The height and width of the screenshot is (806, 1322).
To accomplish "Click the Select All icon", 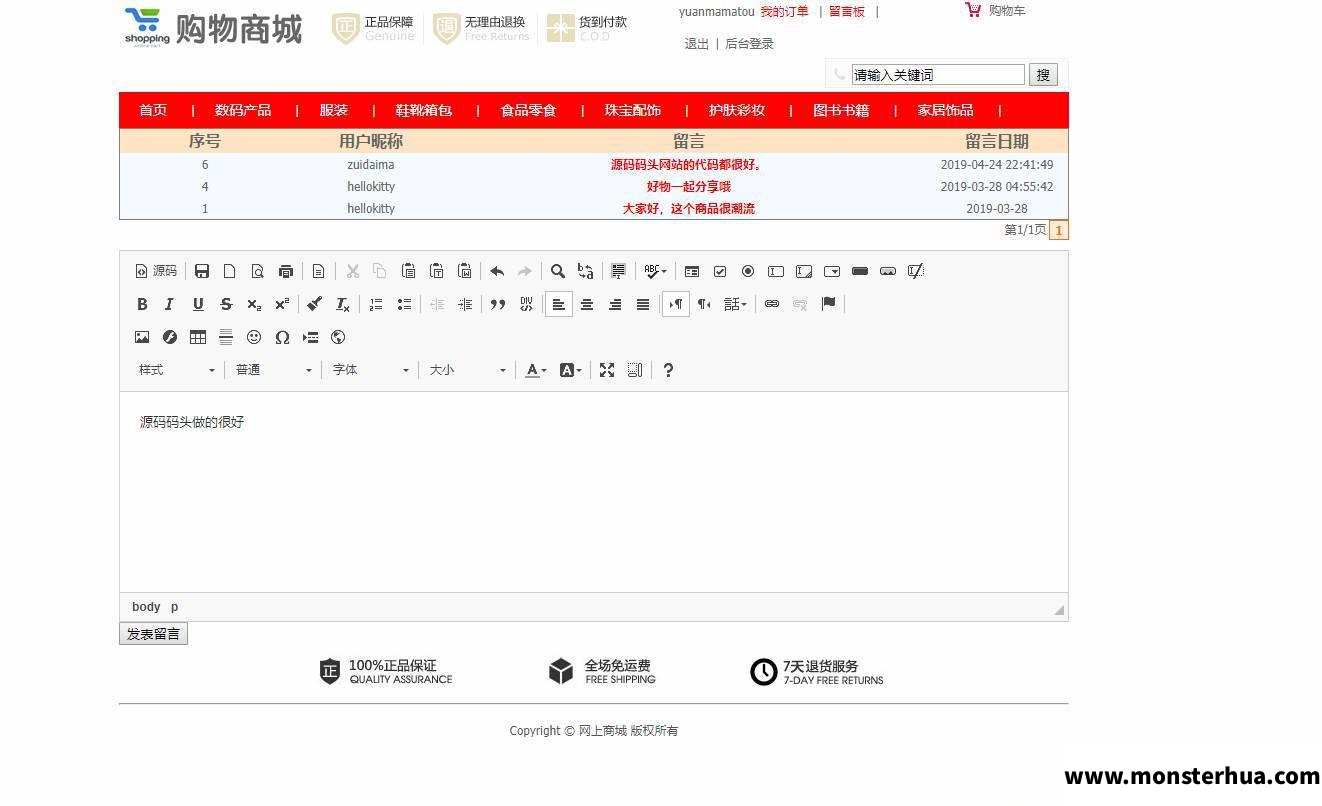I will tap(618, 271).
